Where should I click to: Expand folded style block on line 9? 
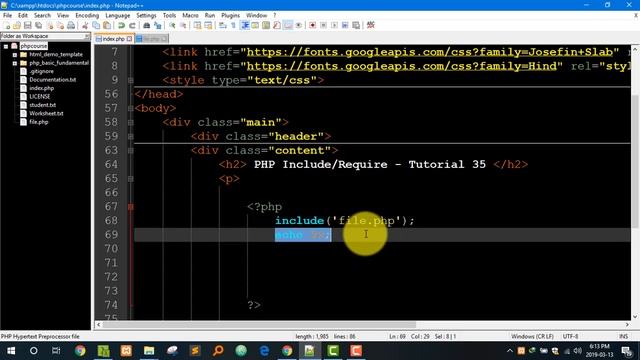131,80
